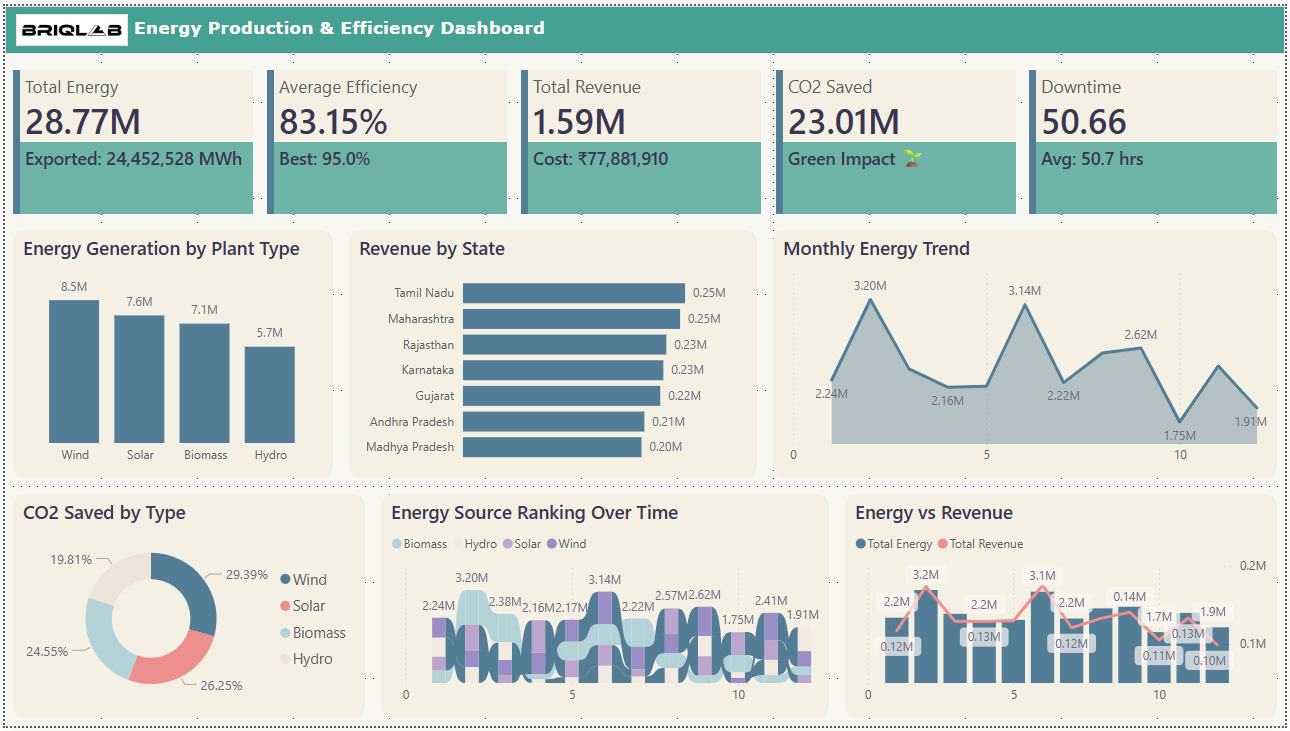Click the 26.25% Solar segment of the donut
Screen dimensions: 1290x731
[172, 661]
